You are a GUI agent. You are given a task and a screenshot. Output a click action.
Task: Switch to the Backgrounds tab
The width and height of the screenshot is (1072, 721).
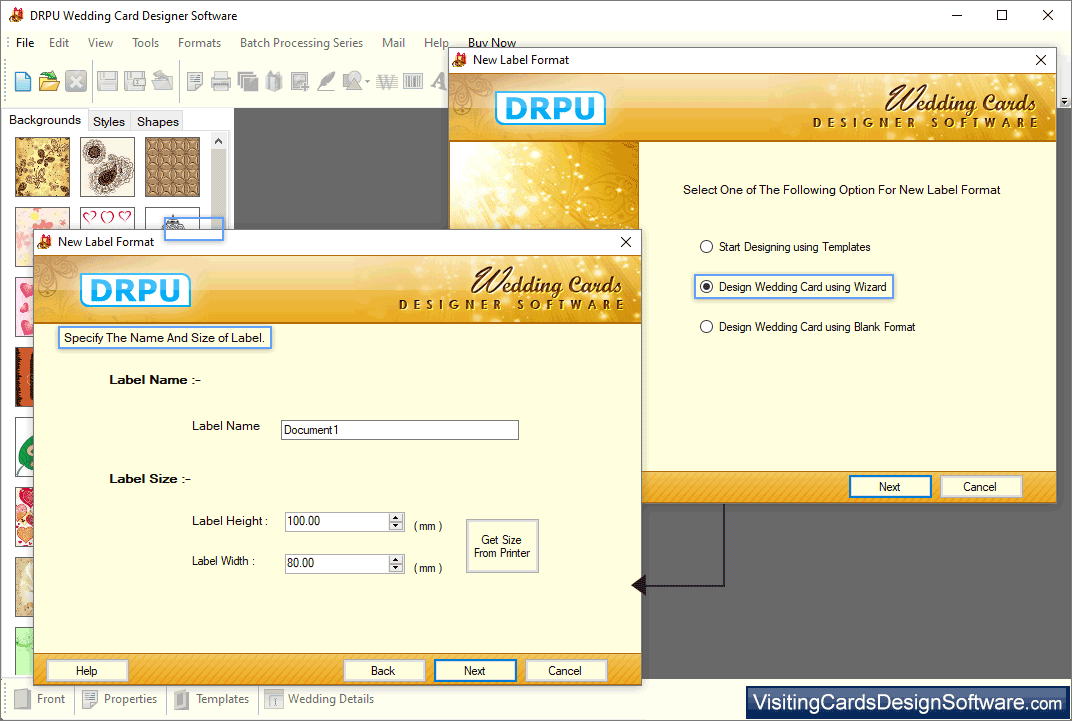pyautogui.click(x=45, y=120)
